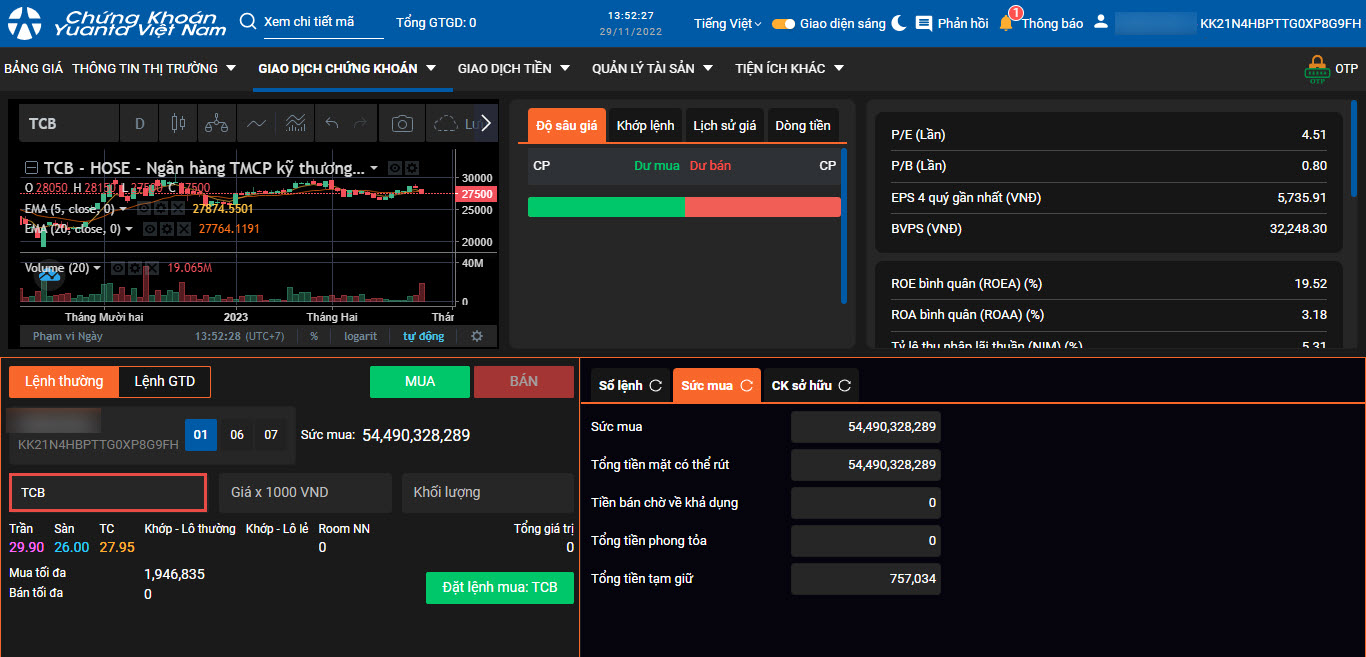Remove the Volume indicator
Screen dimensions: 1366x657
click(151, 268)
